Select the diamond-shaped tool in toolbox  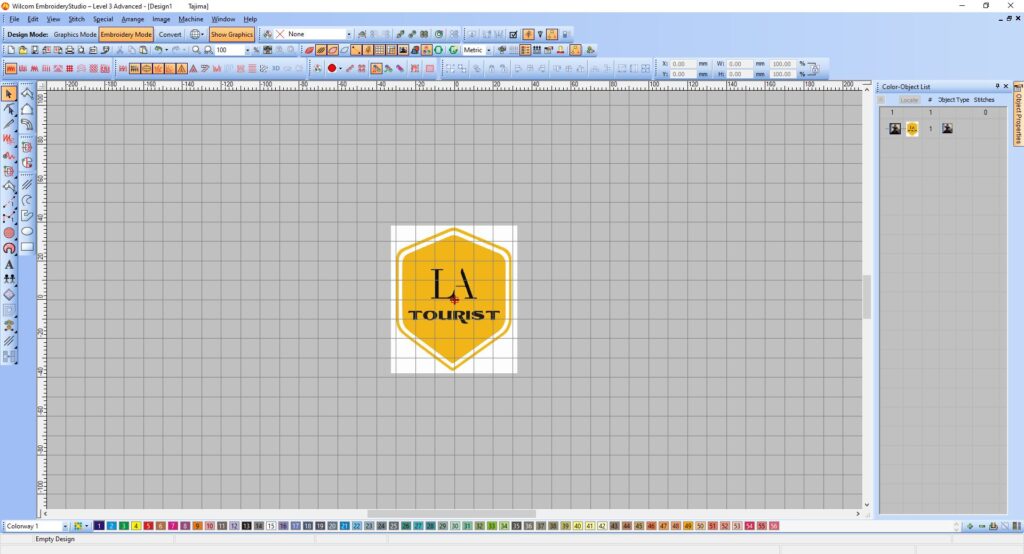pyautogui.click(x=9, y=295)
